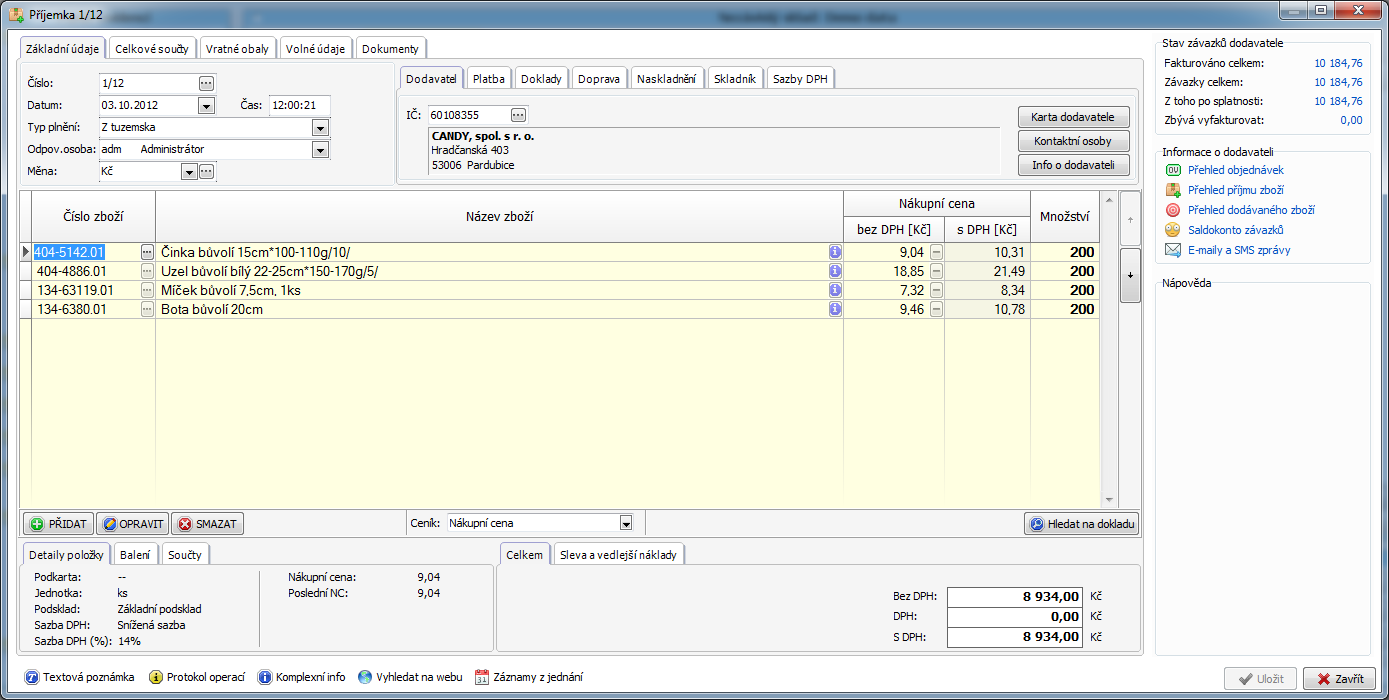Switch to Celkové součty tab
1389x700 pixels.
click(151, 49)
